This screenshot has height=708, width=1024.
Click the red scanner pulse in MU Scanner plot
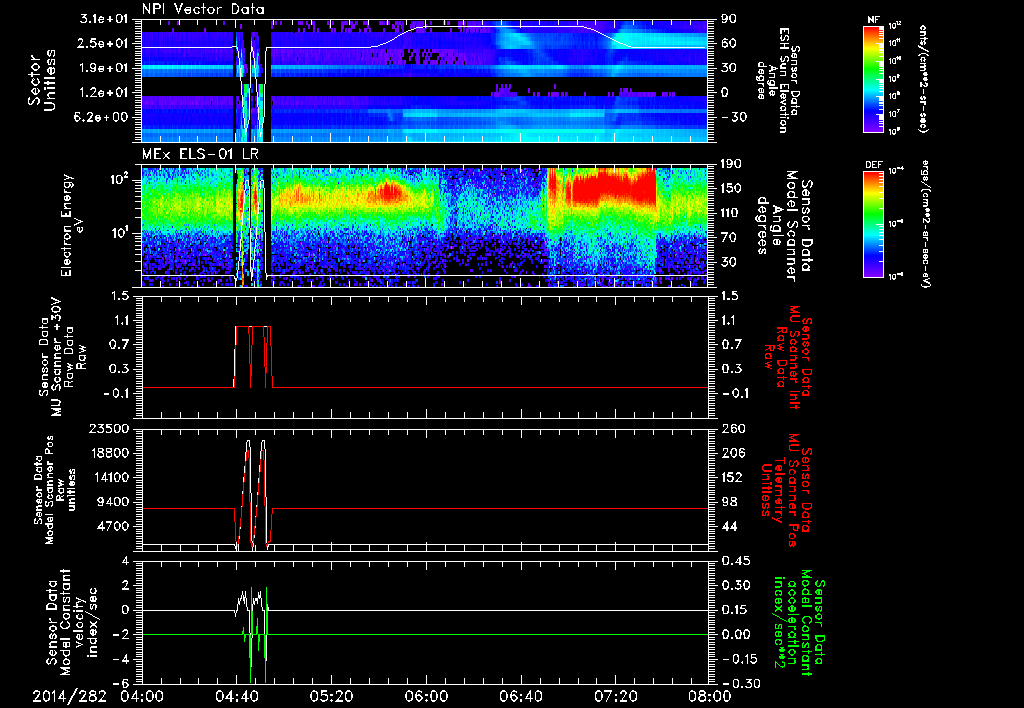click(x=252, y=356)
